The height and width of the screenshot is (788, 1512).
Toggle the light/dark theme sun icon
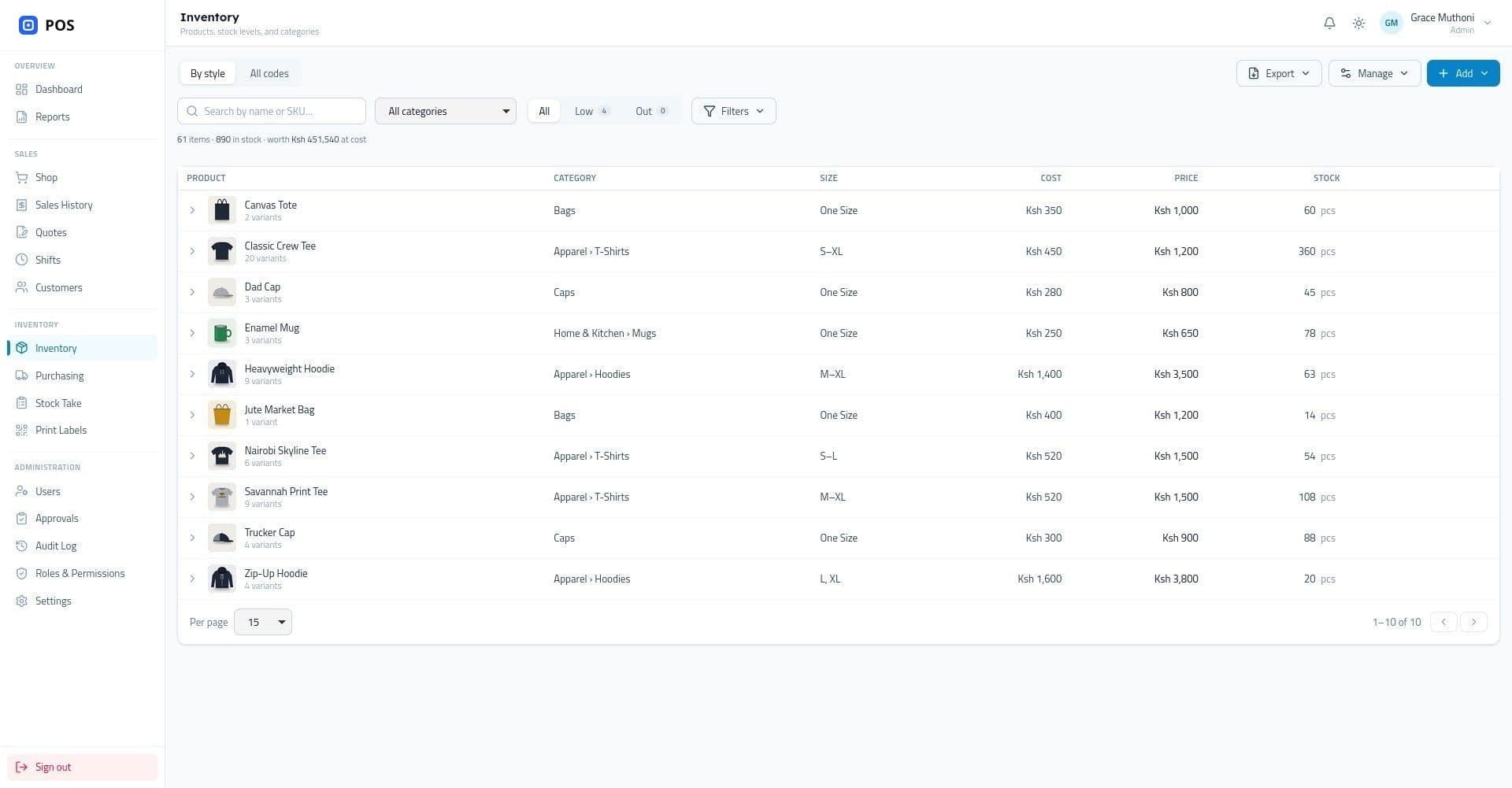(x=1358, y=24)
